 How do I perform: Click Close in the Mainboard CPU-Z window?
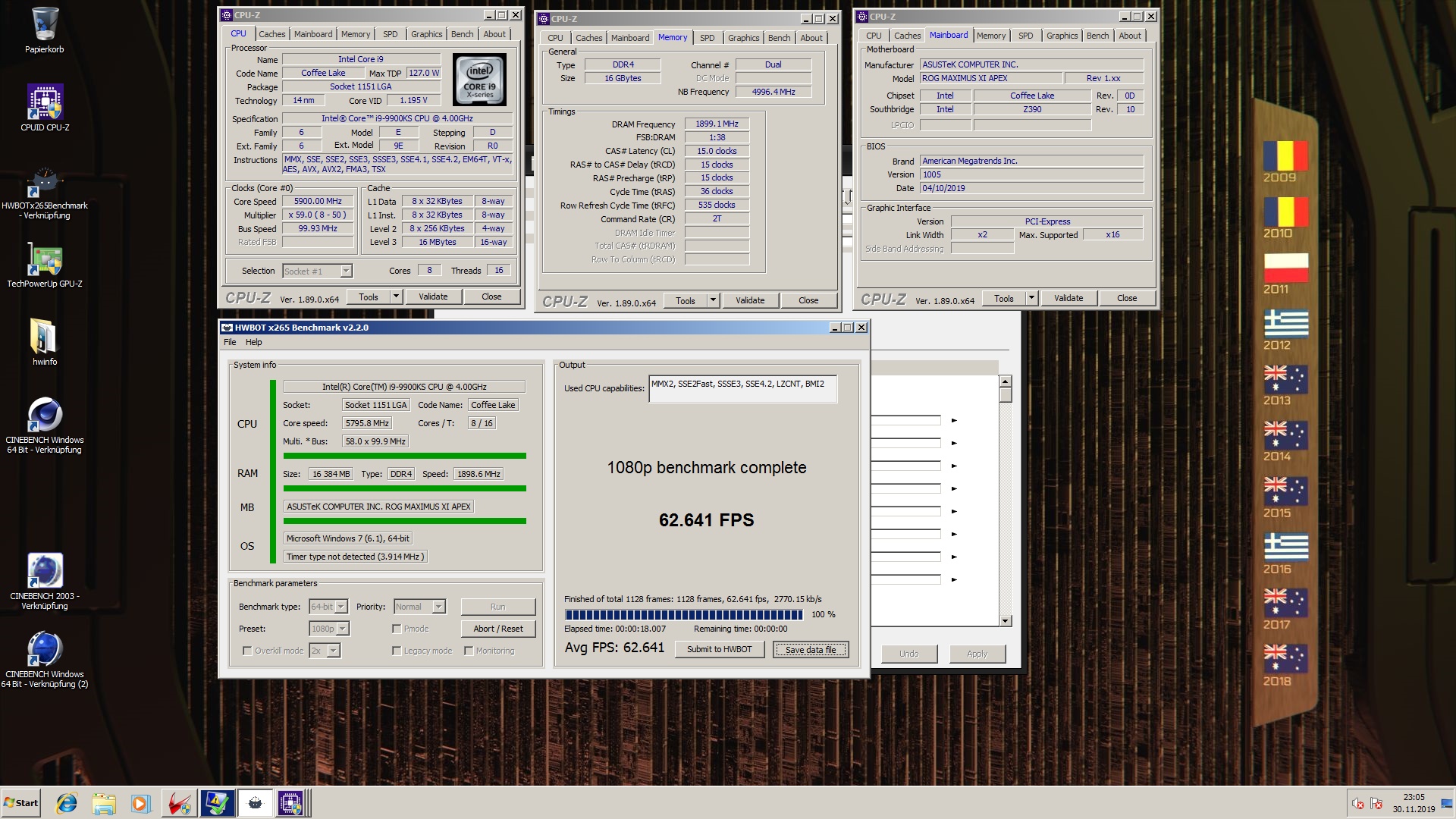click(1127, 298)
